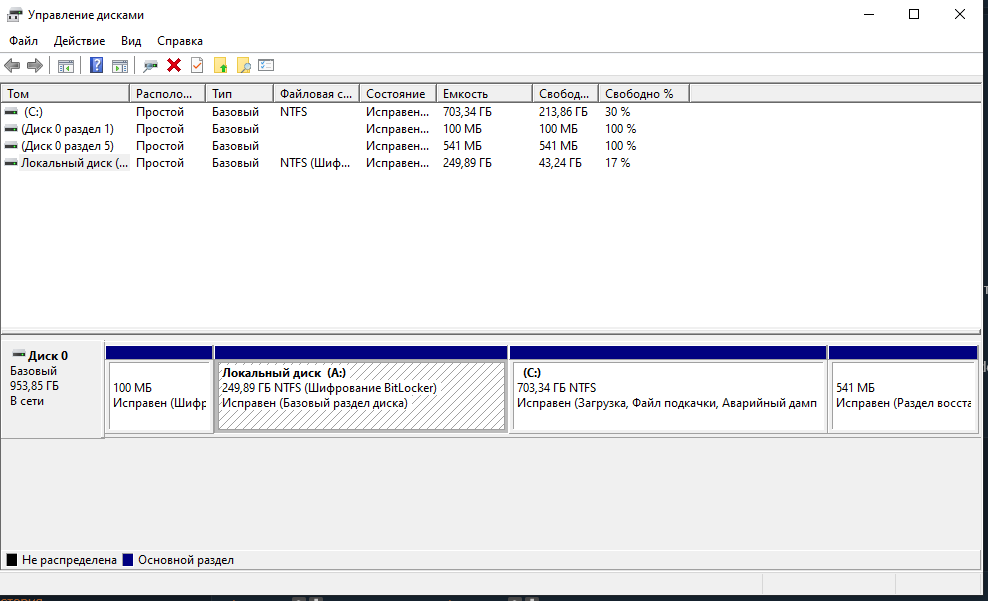Close the Disk Management window

point(960,14)
